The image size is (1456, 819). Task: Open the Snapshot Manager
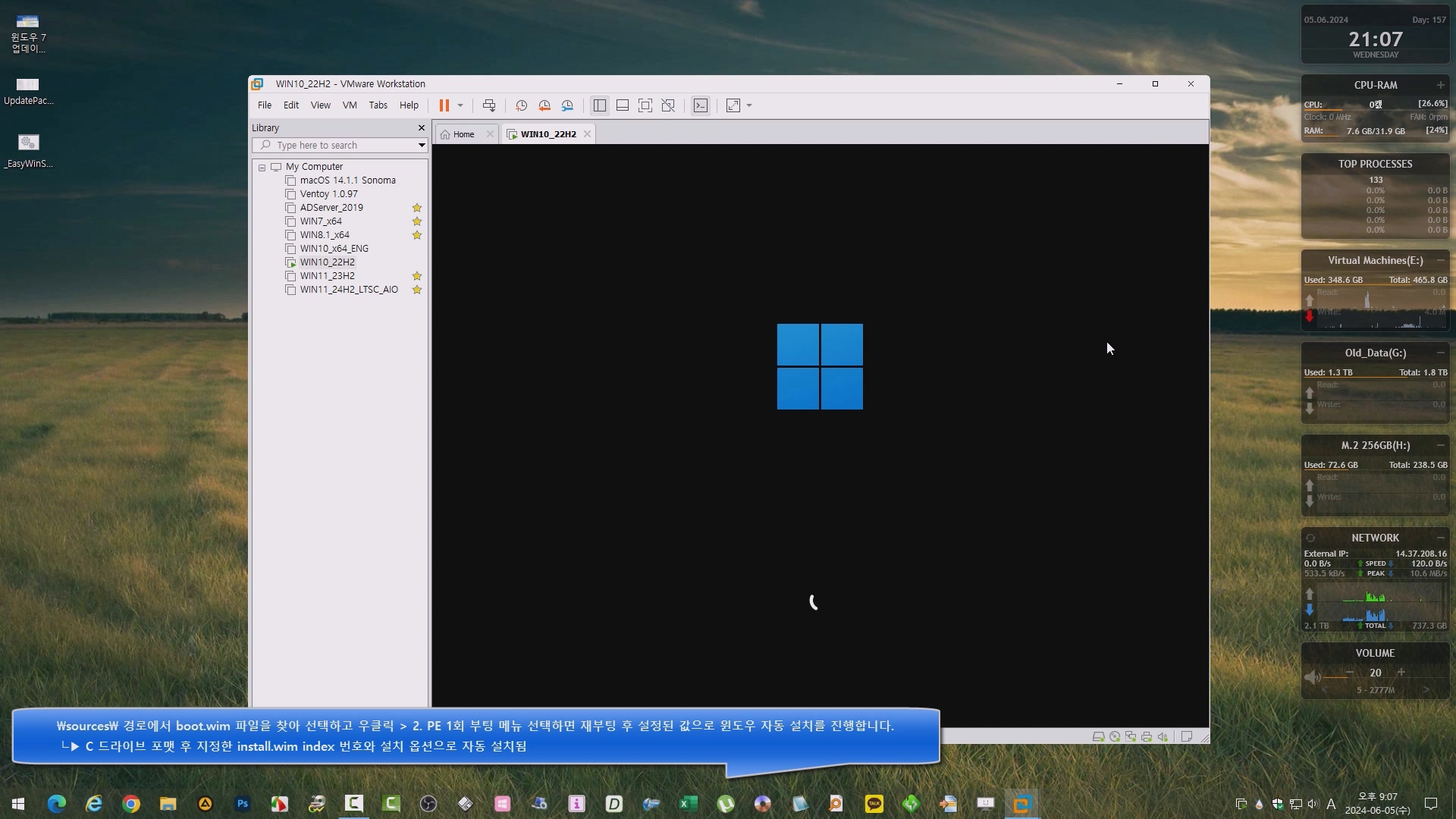pyautogui.click(x=567, y=105)
